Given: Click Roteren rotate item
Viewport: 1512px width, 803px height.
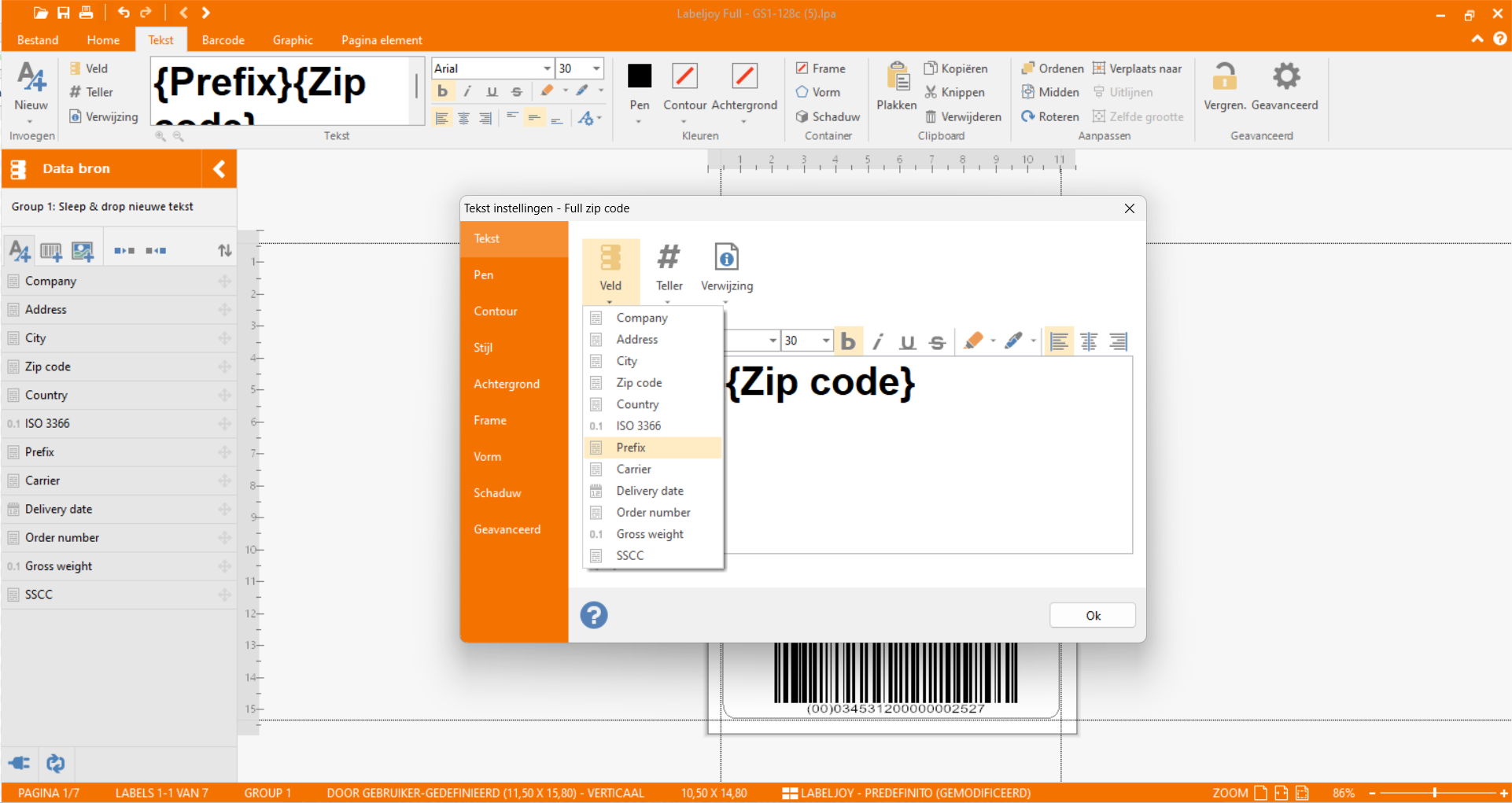Looking at the screenshot, I should tap(1050, 116).
